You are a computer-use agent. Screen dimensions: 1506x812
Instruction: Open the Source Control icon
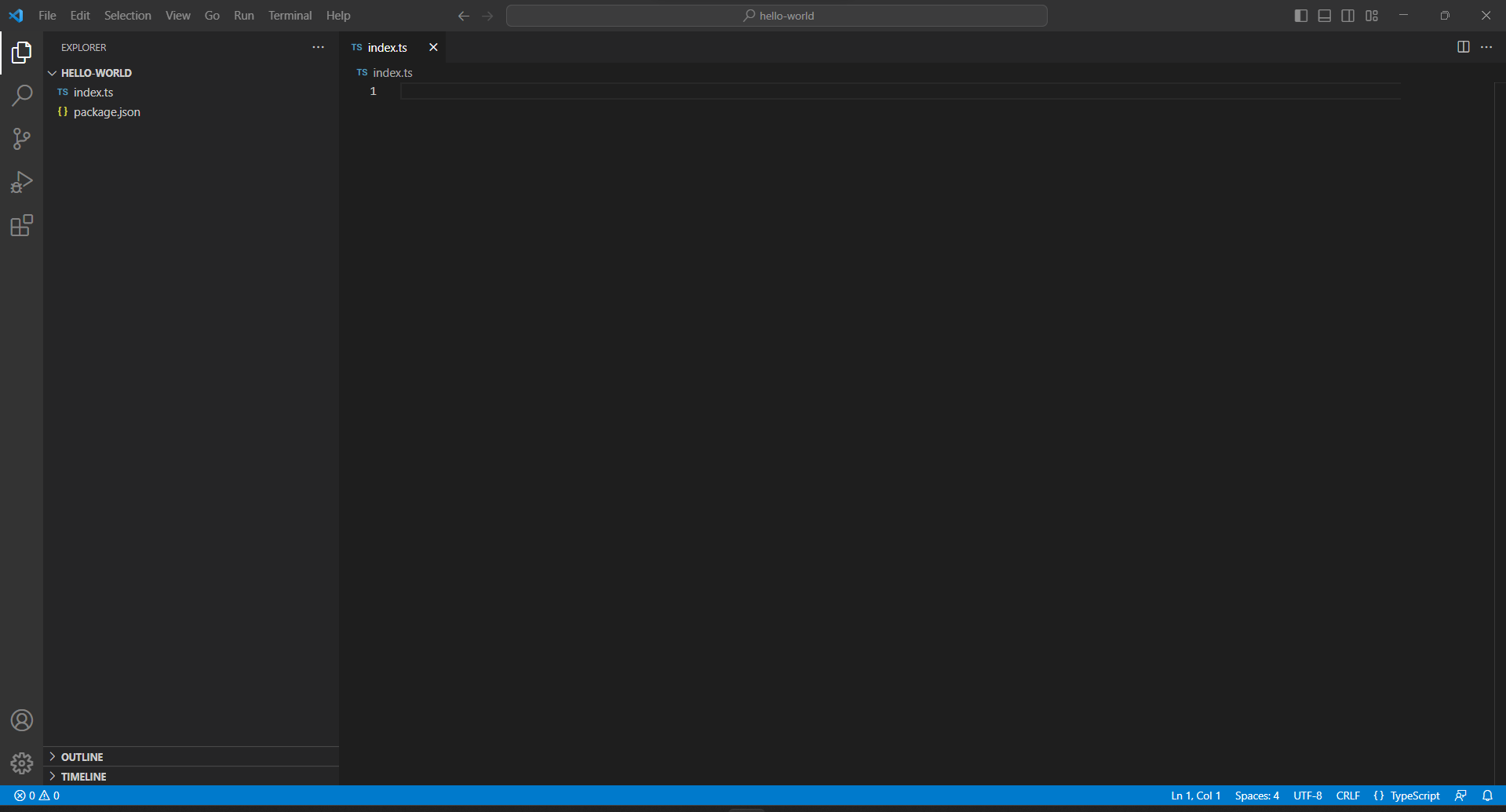coord(21,139)
